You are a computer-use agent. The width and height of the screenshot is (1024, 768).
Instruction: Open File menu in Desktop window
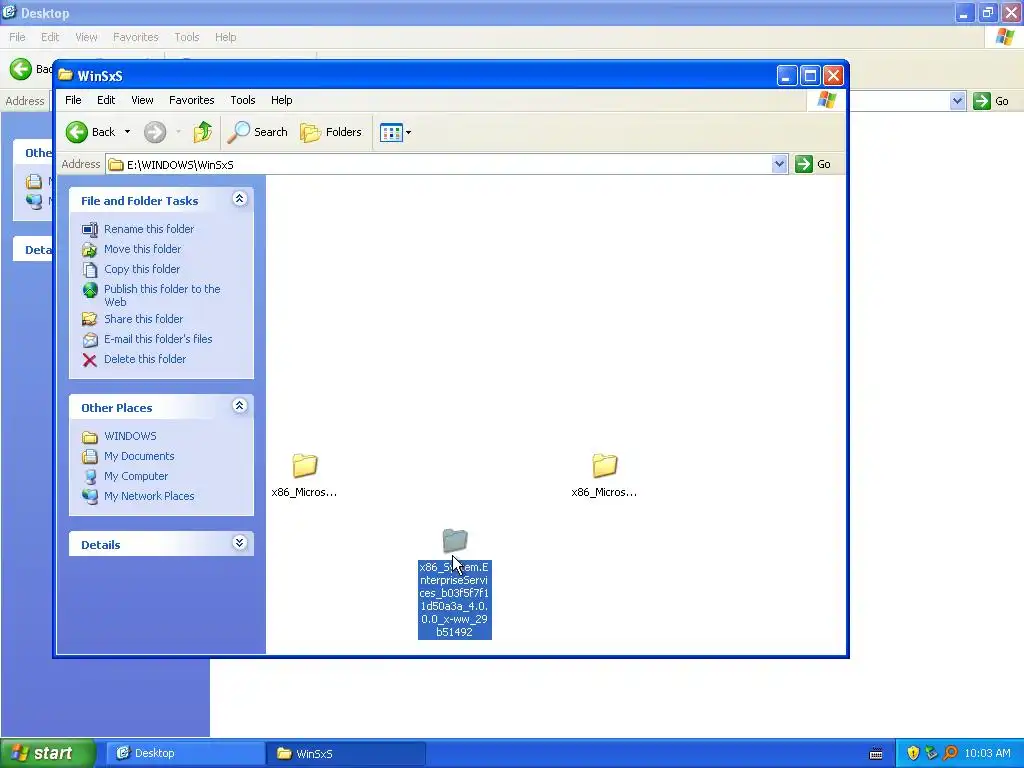coord(17,37)
